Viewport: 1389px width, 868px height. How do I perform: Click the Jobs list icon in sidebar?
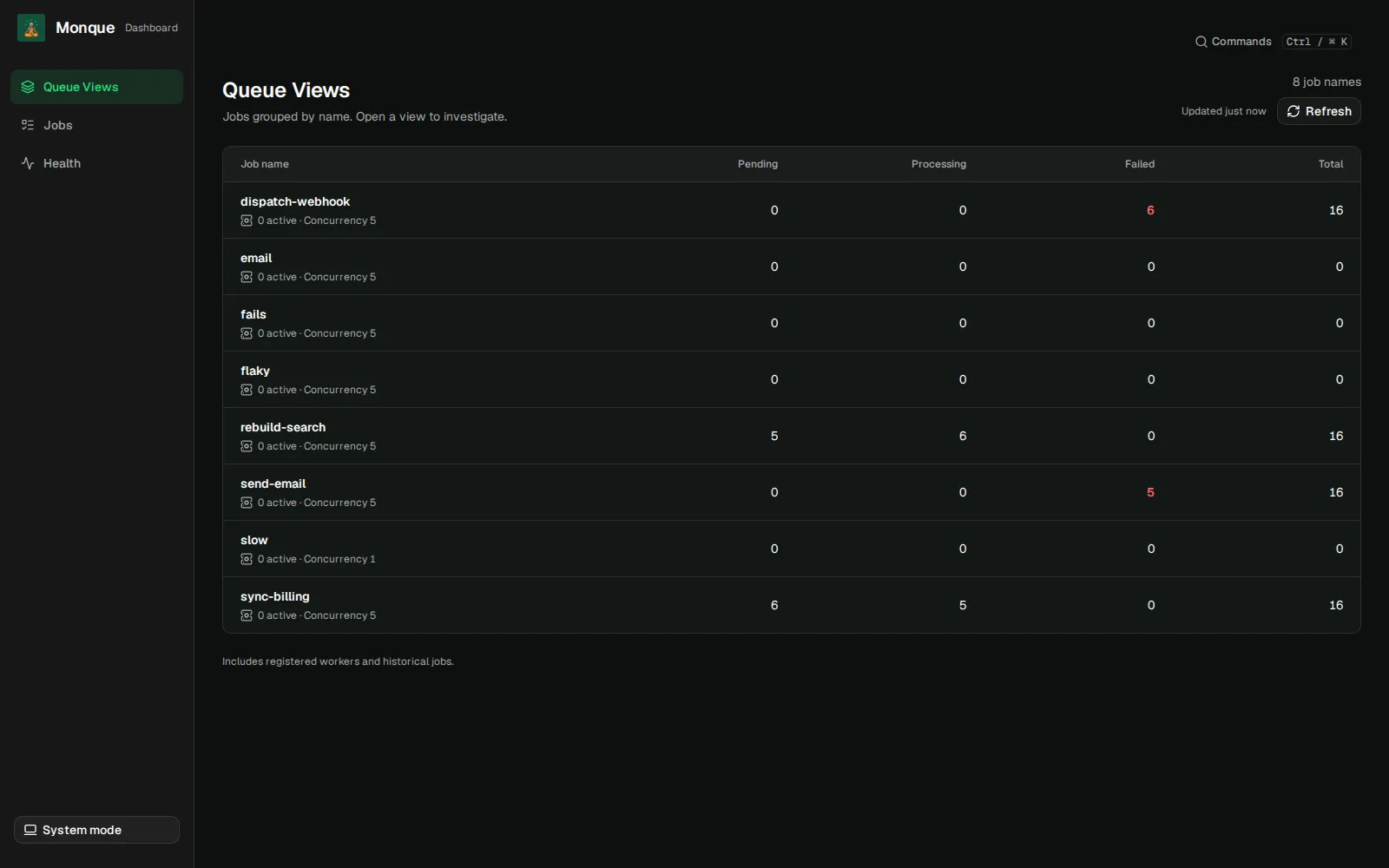(x=28, y=125)
